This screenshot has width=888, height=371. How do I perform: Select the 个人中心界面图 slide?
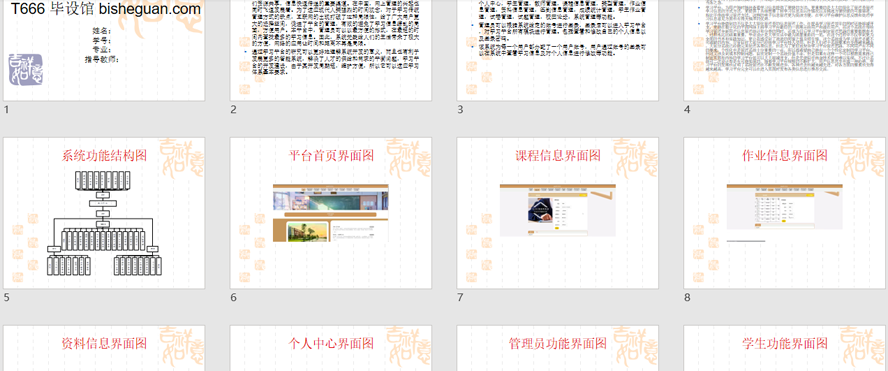click(331, 348)
